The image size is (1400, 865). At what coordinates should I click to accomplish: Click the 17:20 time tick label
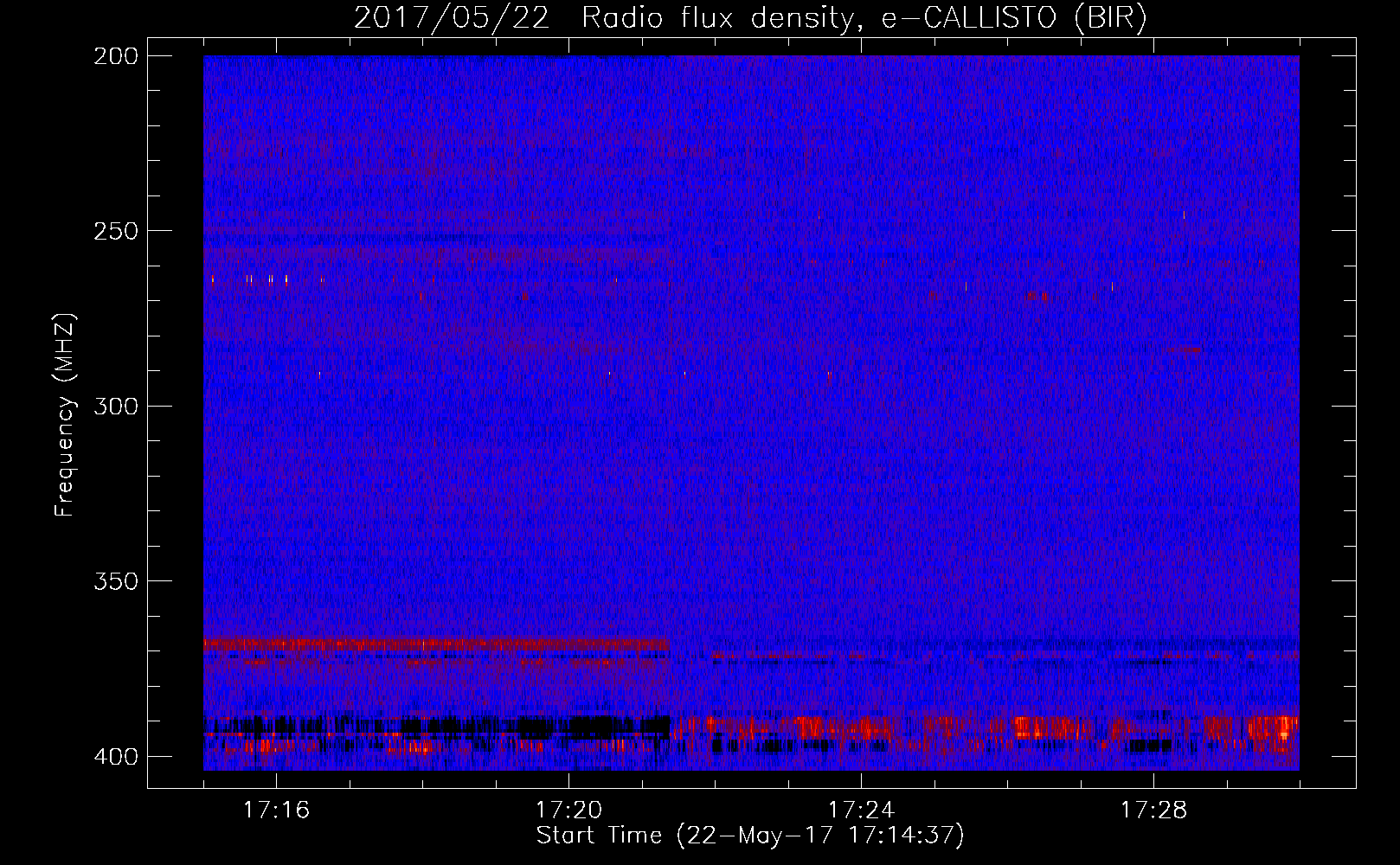[x=568, y=811]
